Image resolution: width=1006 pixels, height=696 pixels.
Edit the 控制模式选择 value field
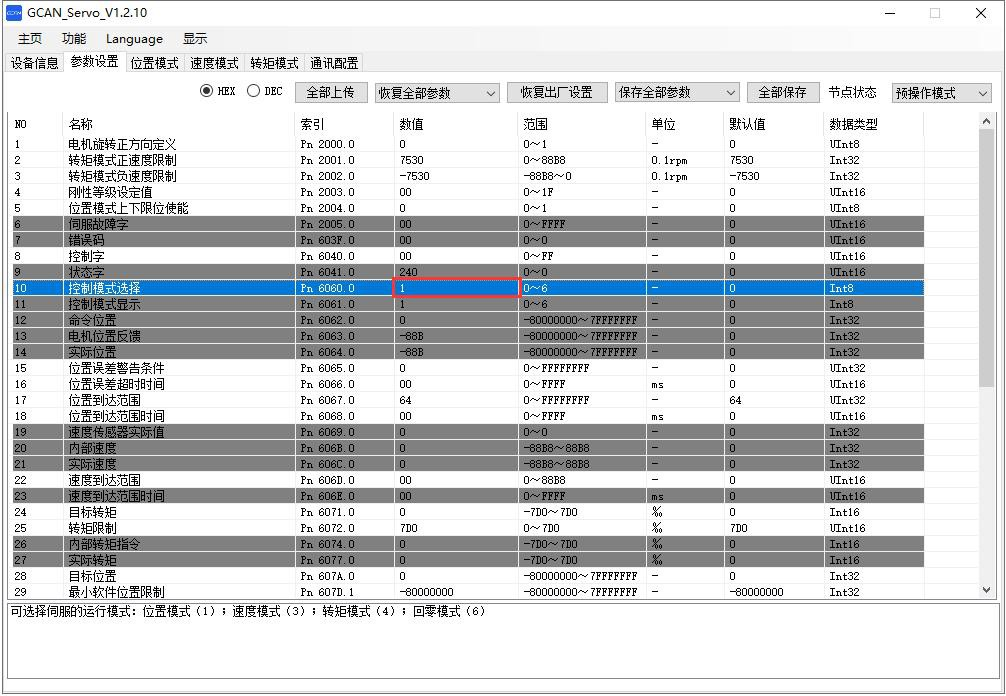click(x=457, y=288)
